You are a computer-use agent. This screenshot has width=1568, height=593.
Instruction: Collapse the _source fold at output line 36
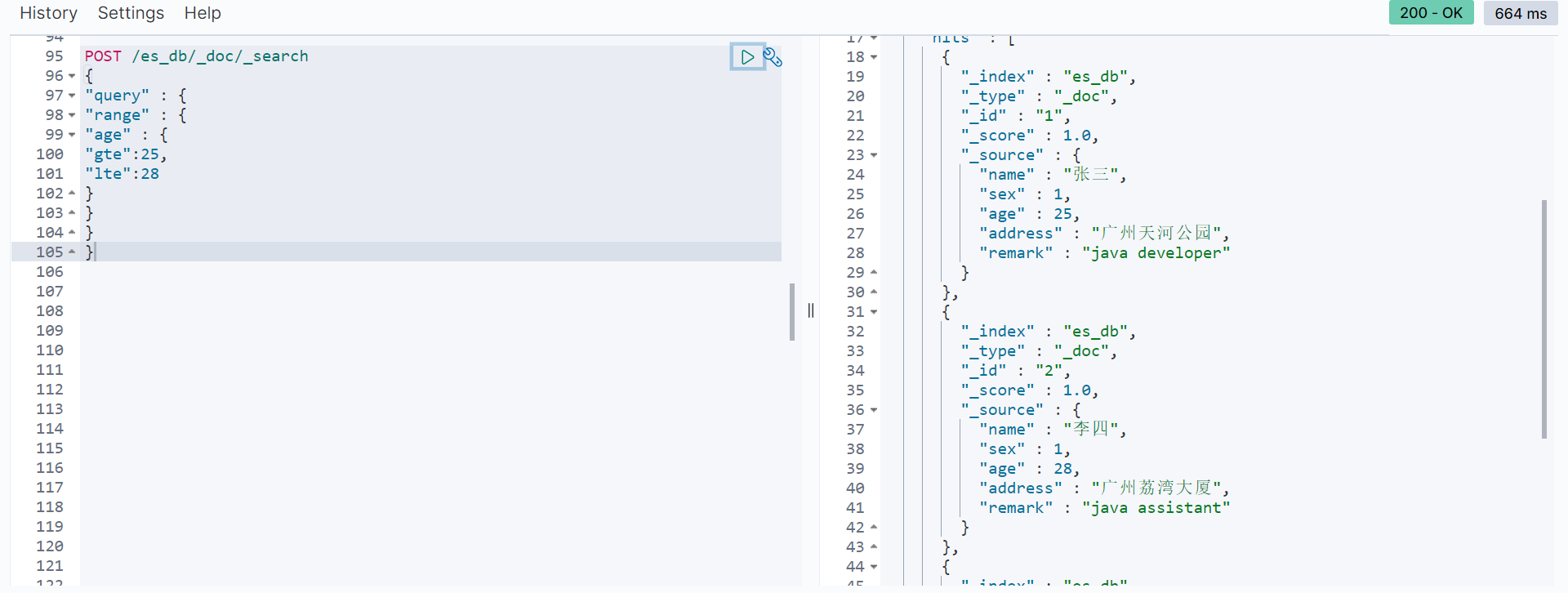coord(874,410)
